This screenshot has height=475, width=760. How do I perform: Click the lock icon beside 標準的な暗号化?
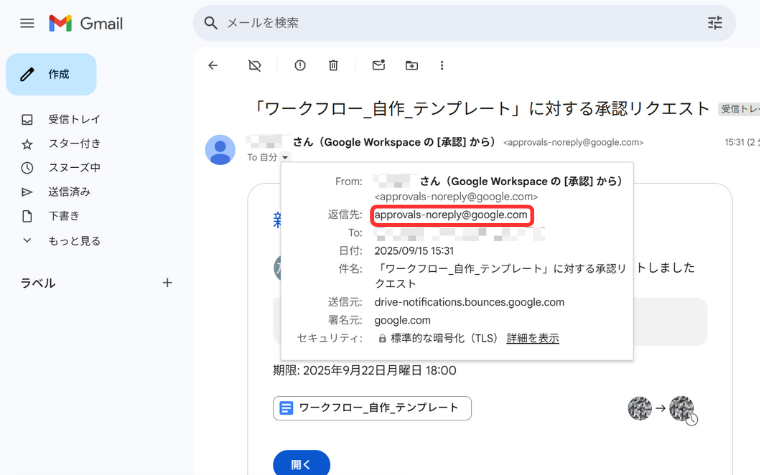382,338
